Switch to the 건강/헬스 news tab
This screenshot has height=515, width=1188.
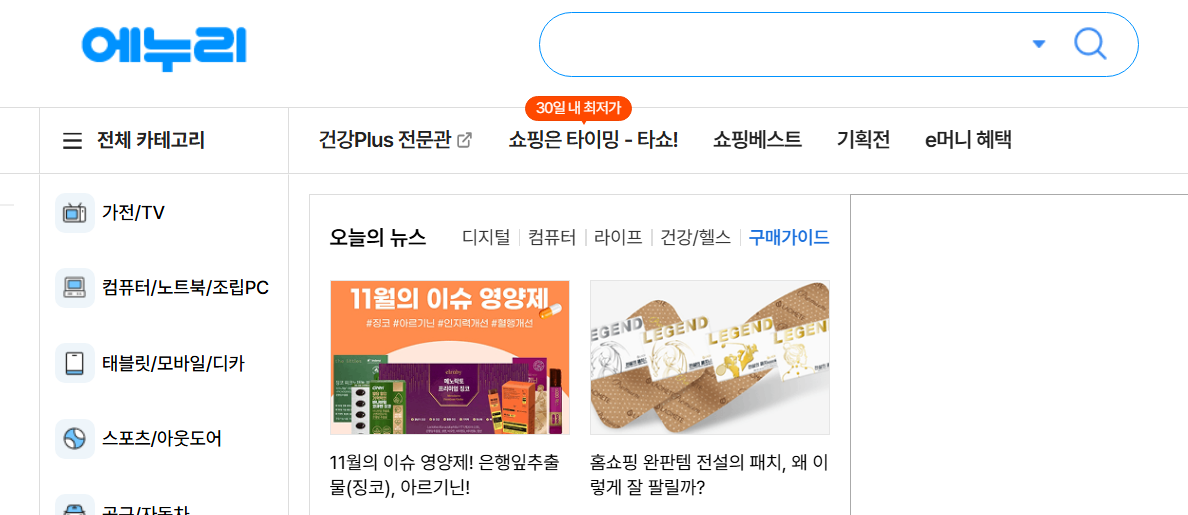click(x=696, y=237)
